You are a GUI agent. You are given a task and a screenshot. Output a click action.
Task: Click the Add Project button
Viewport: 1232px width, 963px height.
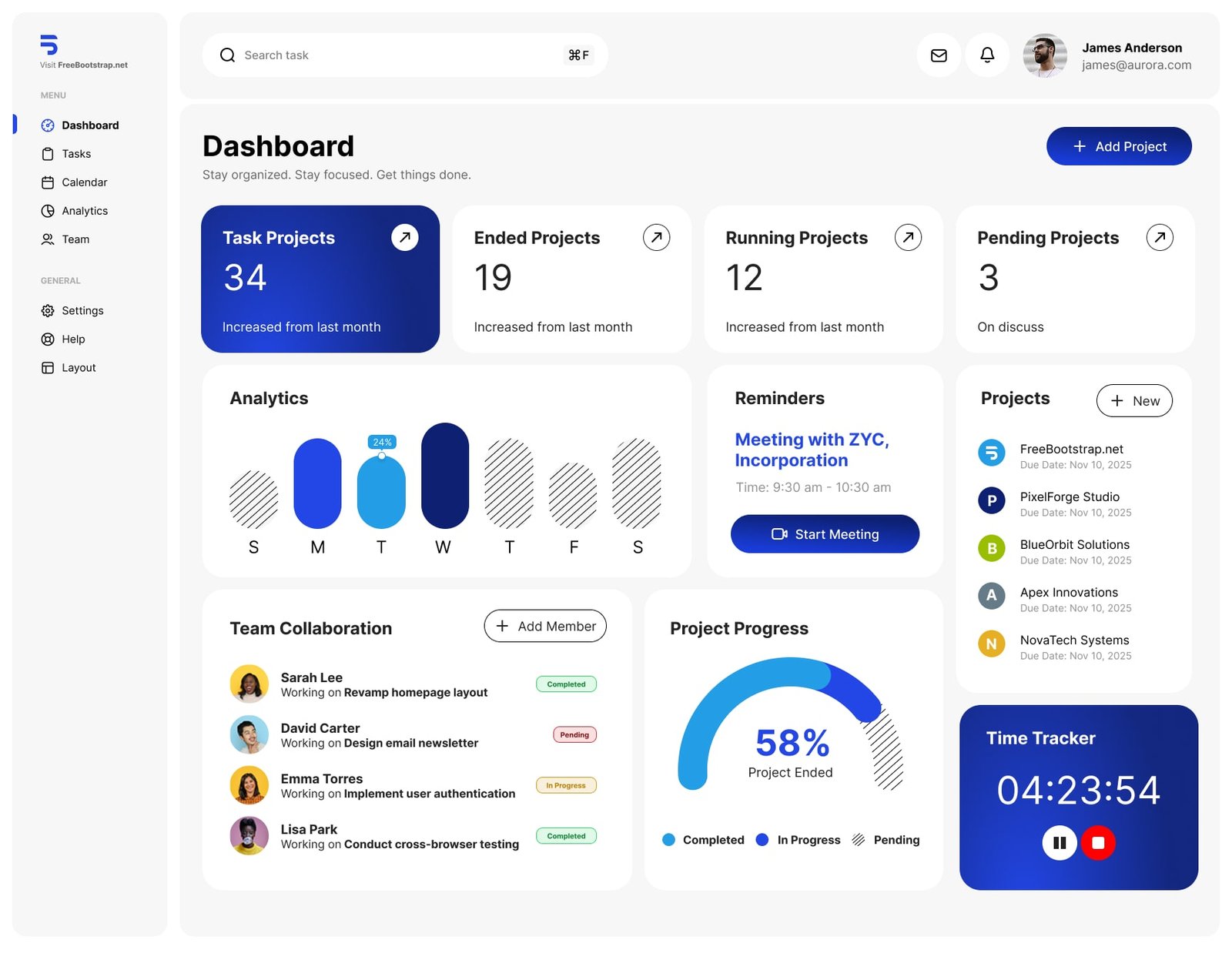[x=1118, y=146]
